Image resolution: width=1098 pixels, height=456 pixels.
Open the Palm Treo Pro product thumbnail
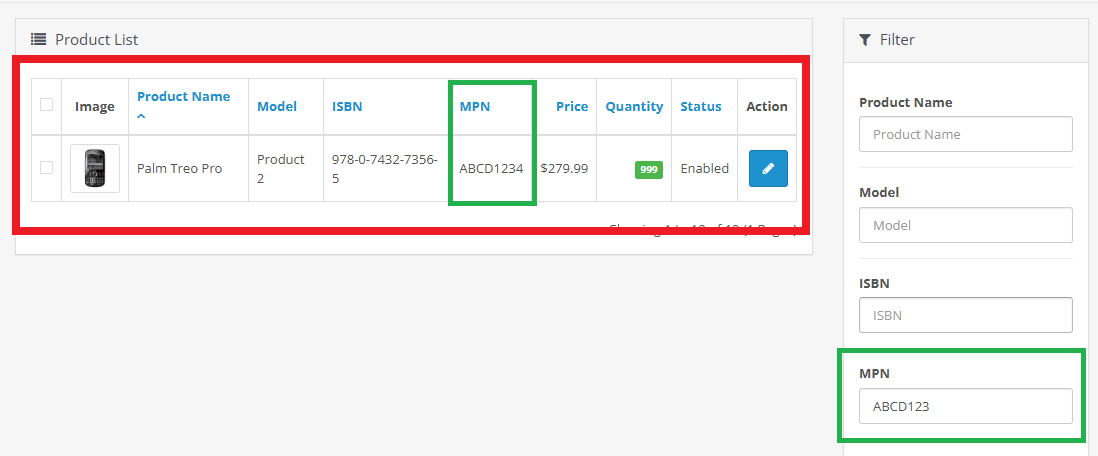click(x=95, y=168)
